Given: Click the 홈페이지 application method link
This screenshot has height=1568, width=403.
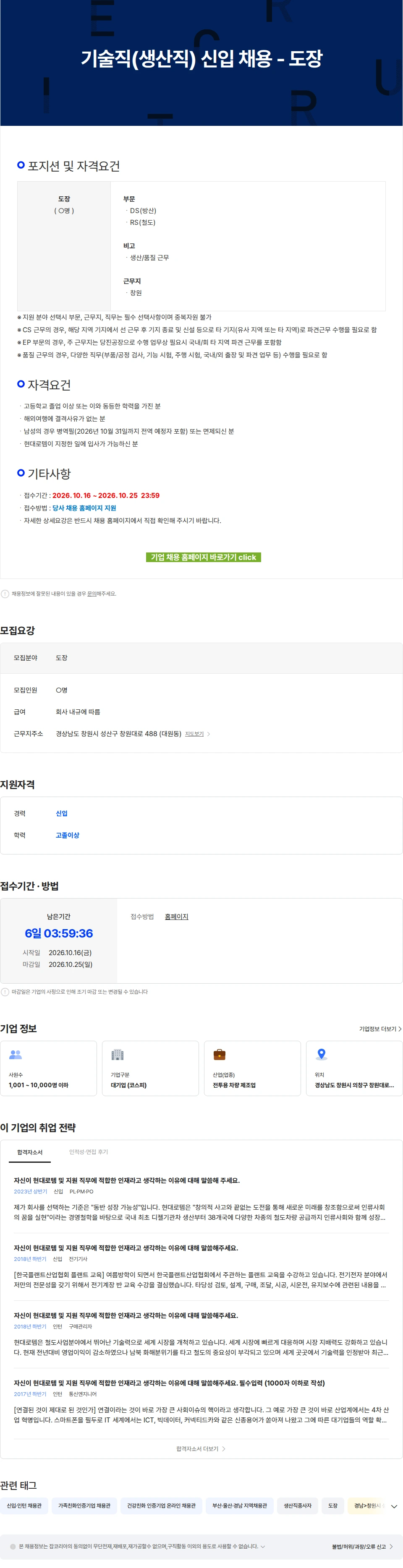Looking at the screenshot, I should click(x=177, y=917).
